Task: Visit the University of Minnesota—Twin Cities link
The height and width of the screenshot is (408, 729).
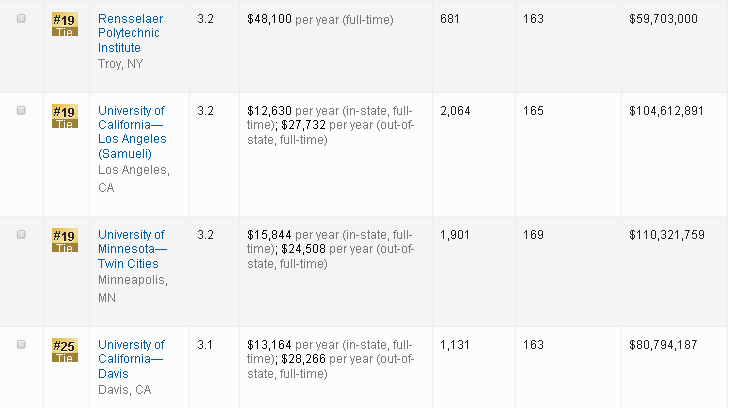Action: (132, 249)
